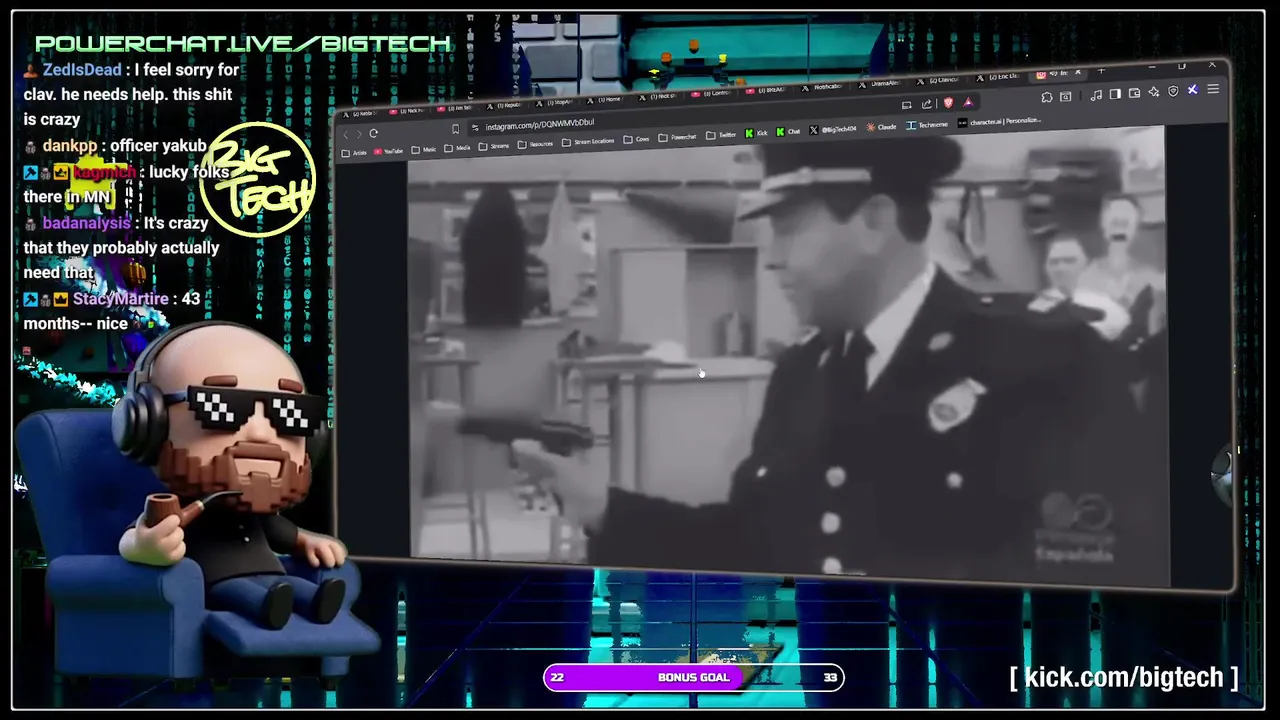The width and height of the screenshot is (1280, 720).
Task: Open the Techmeme bookmark
Action: (927, 125)
